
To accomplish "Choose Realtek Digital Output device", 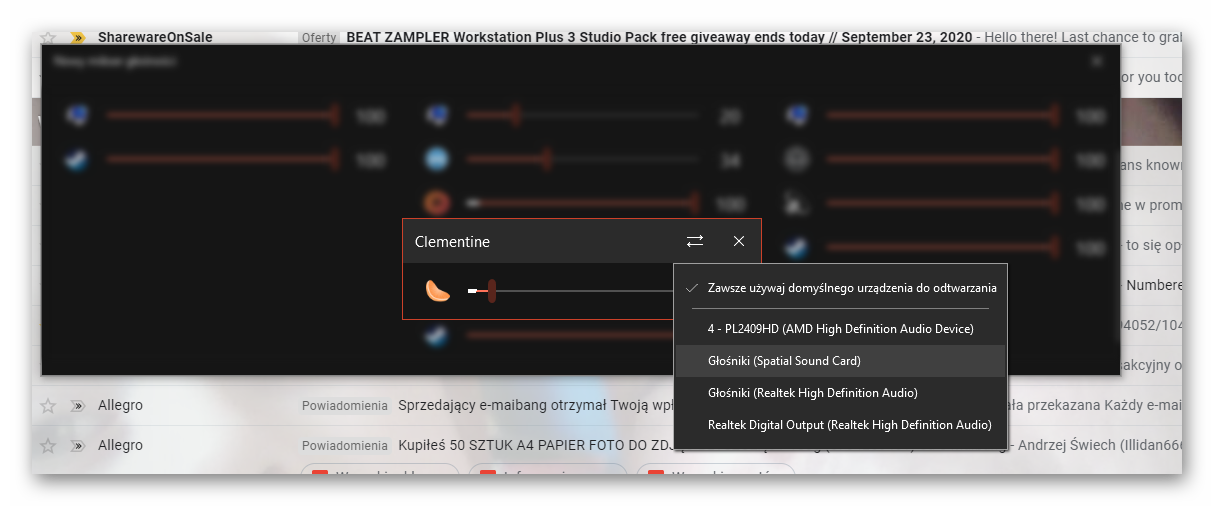I will tap(841, 425).
